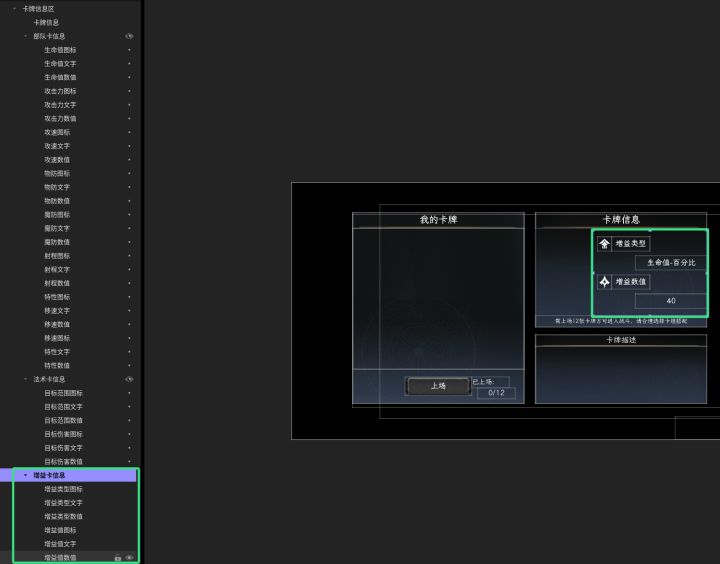Select the 攻击力数值 layer
Image resolution: width=720 pixels, height=564 pixels.
click(x=60, y=118)
